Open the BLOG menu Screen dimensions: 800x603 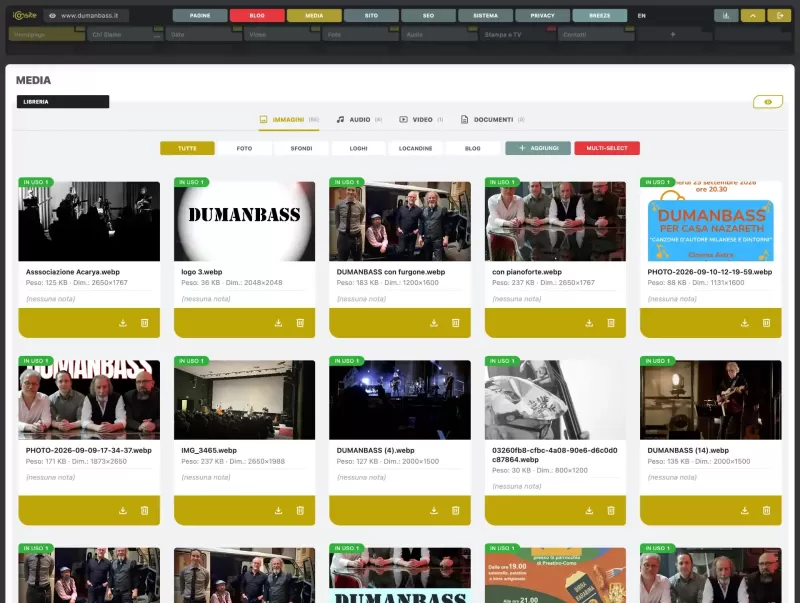point(257,16)
